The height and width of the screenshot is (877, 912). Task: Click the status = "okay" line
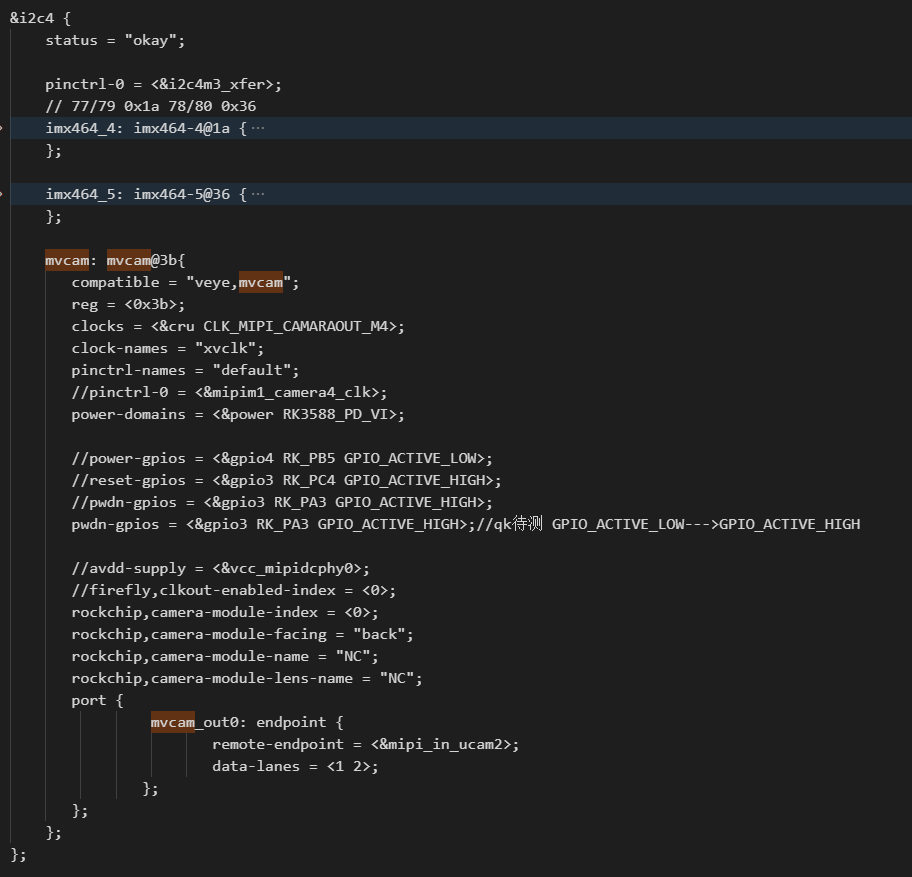tap(115, 41)
